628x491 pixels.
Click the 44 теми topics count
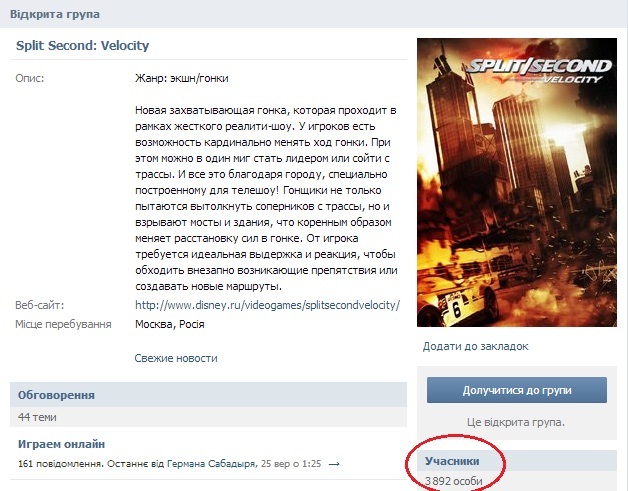[37, 417]
